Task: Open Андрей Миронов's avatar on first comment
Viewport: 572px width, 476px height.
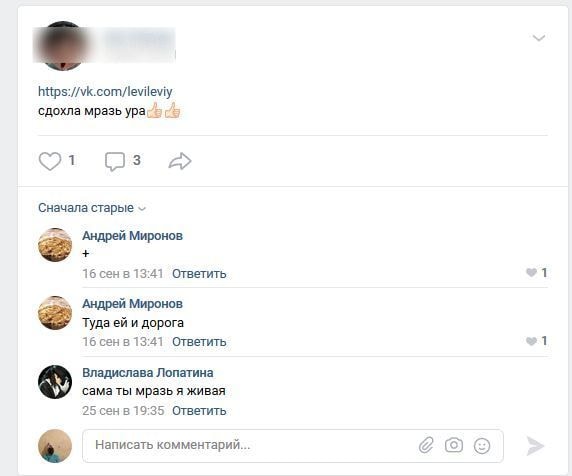Action: tap(55, 245)
